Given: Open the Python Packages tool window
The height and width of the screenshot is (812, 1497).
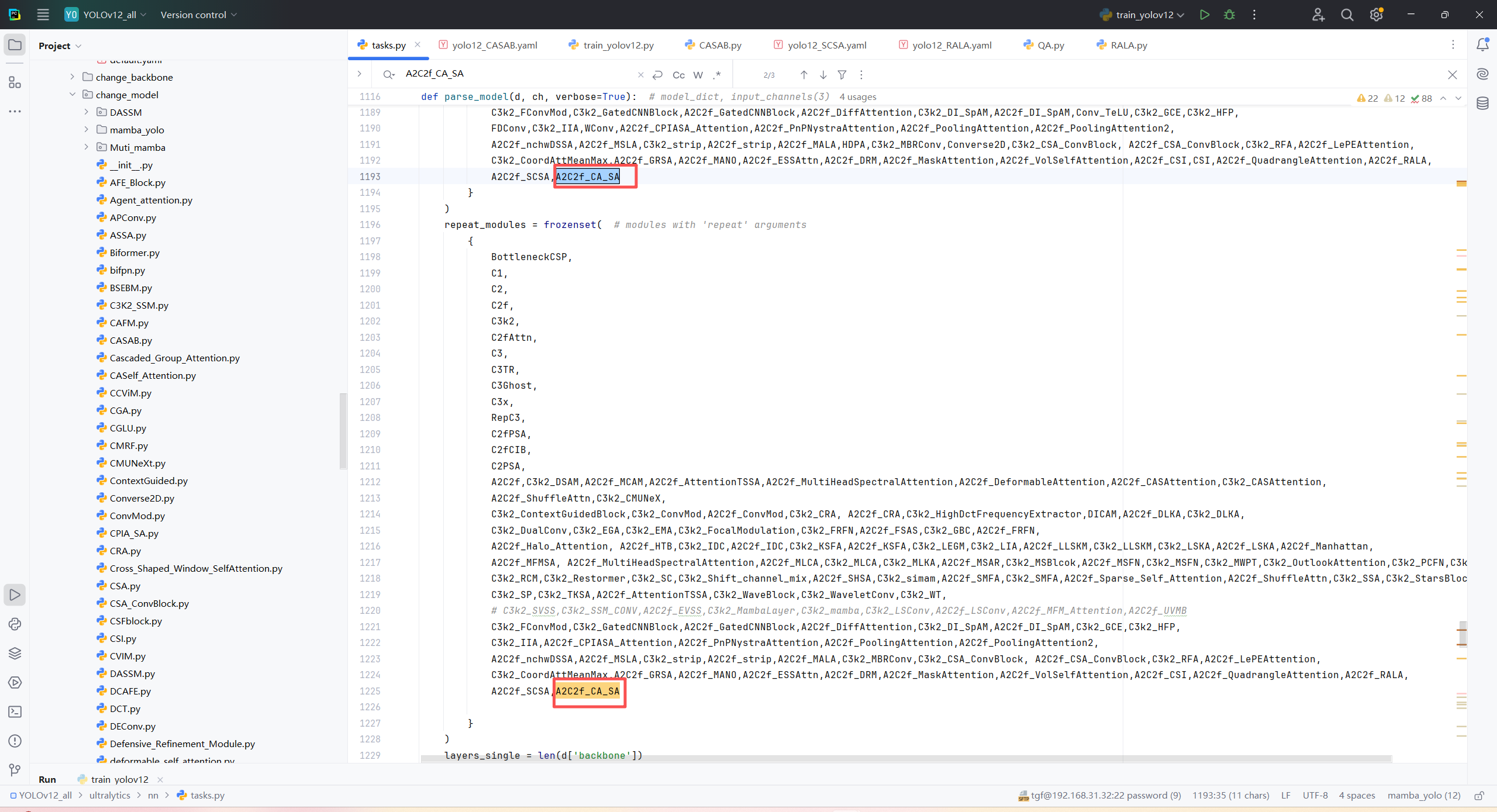Looking at the screenshot, I should [x=15, y=653].
